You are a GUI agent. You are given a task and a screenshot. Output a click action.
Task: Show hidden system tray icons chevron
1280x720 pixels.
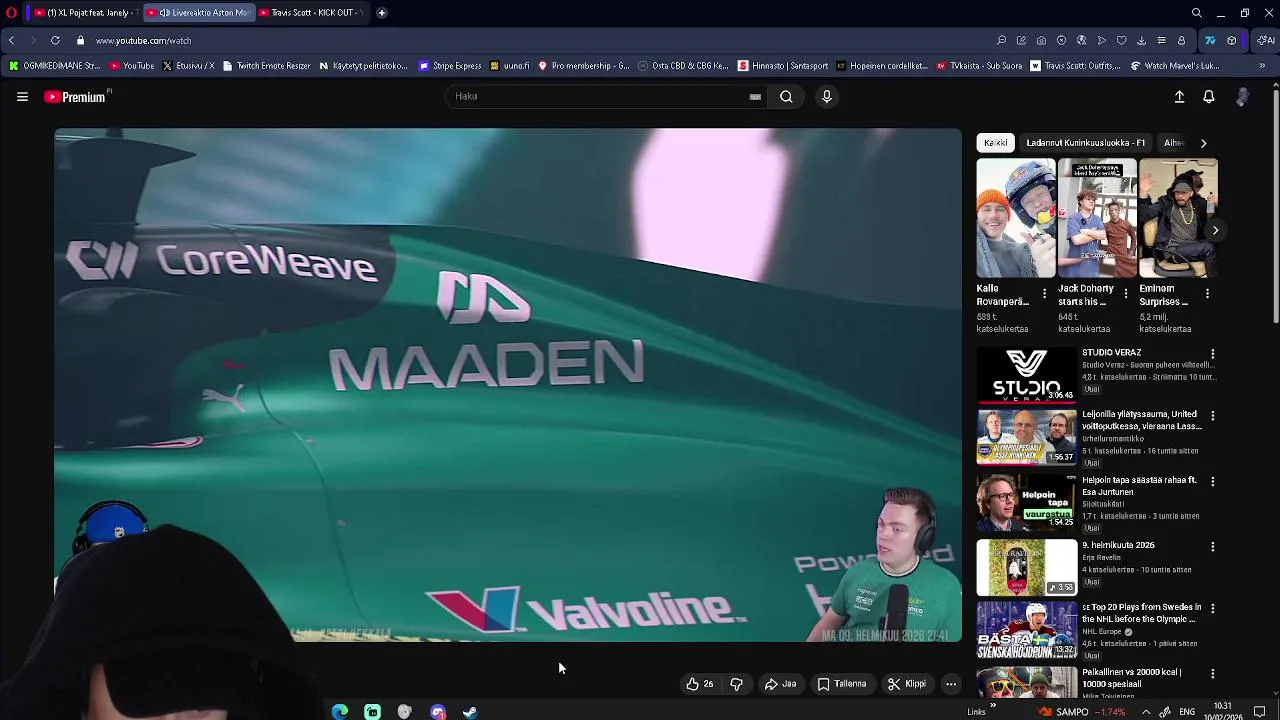tap(1146, 712)
